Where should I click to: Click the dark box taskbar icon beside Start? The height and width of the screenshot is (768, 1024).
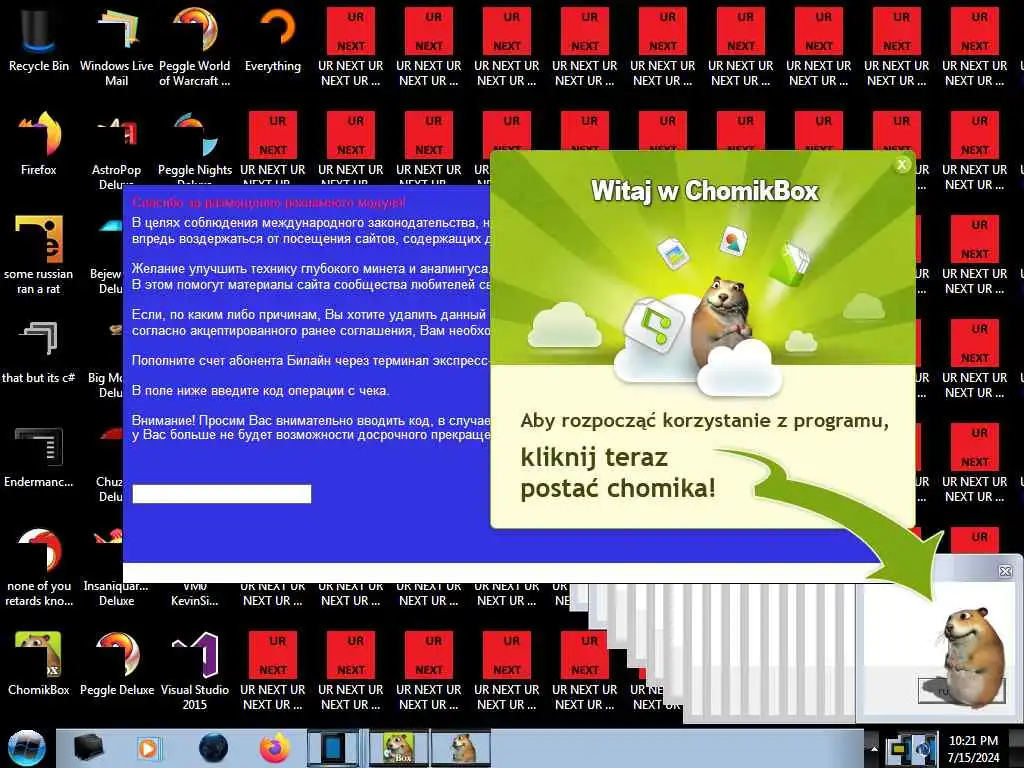pyautogui.click(x=88, y=748)
